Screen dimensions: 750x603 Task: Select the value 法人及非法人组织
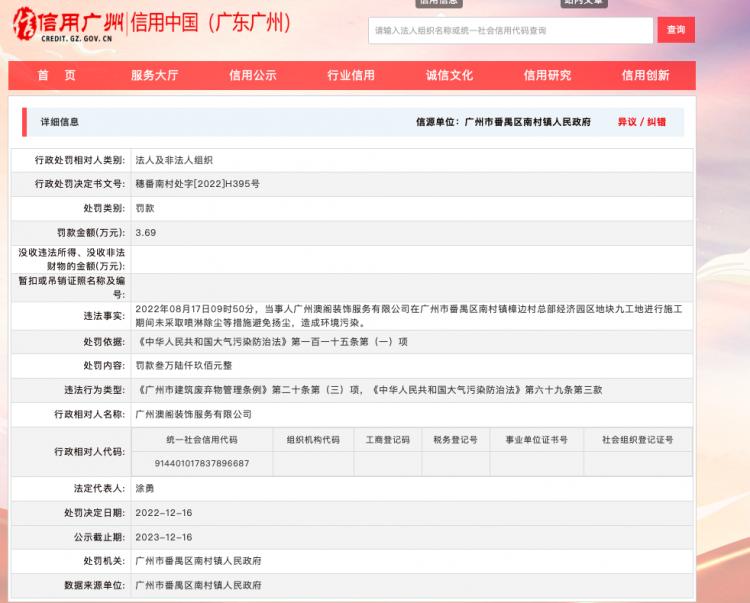174,160
